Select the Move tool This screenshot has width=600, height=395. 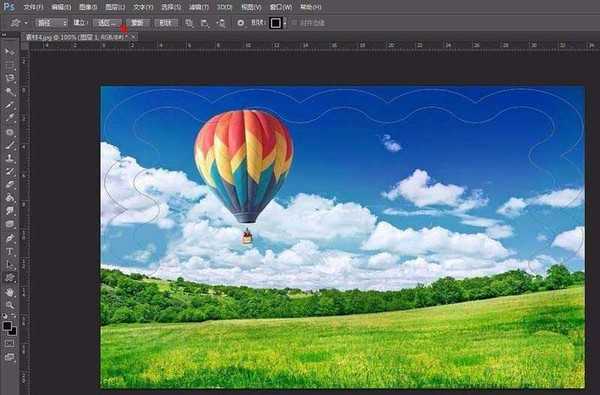(x=10, y=52)
